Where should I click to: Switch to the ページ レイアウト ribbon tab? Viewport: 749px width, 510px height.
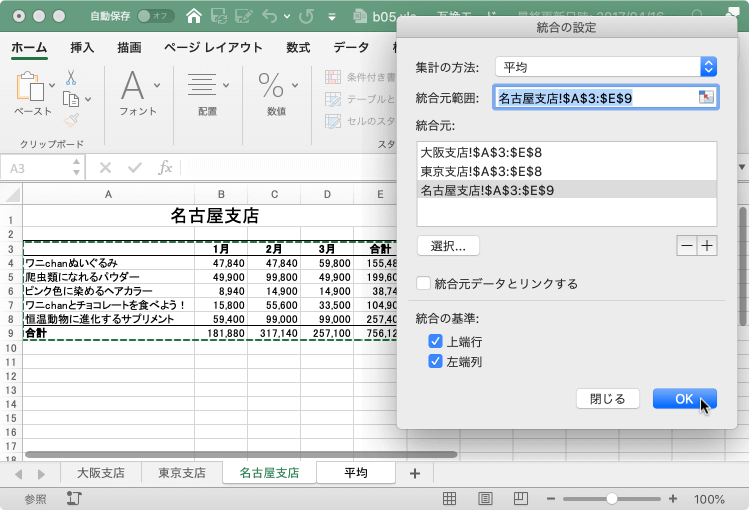[x=213, y=47]
